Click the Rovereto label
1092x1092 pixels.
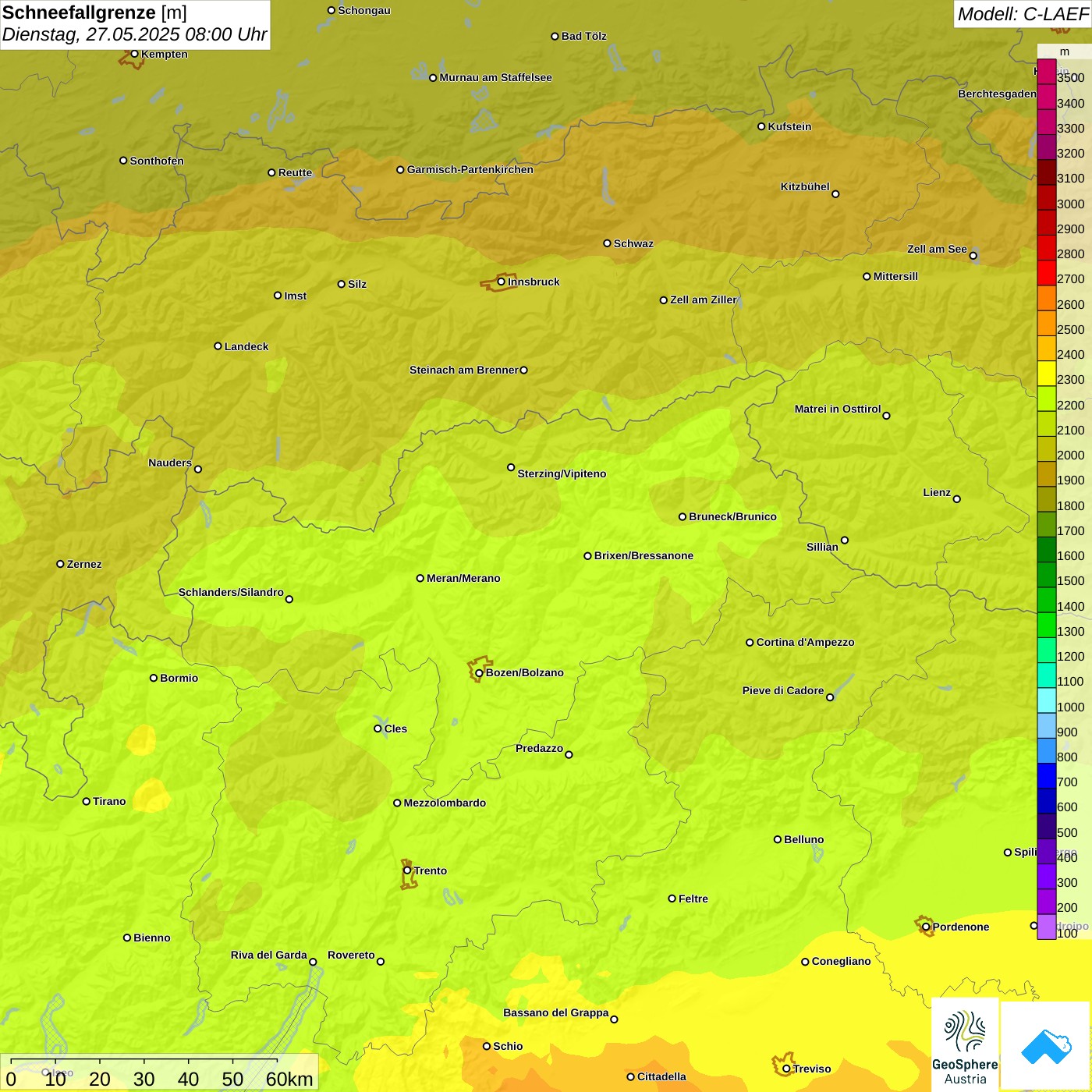pyautogui.click(x=351, y=955)
